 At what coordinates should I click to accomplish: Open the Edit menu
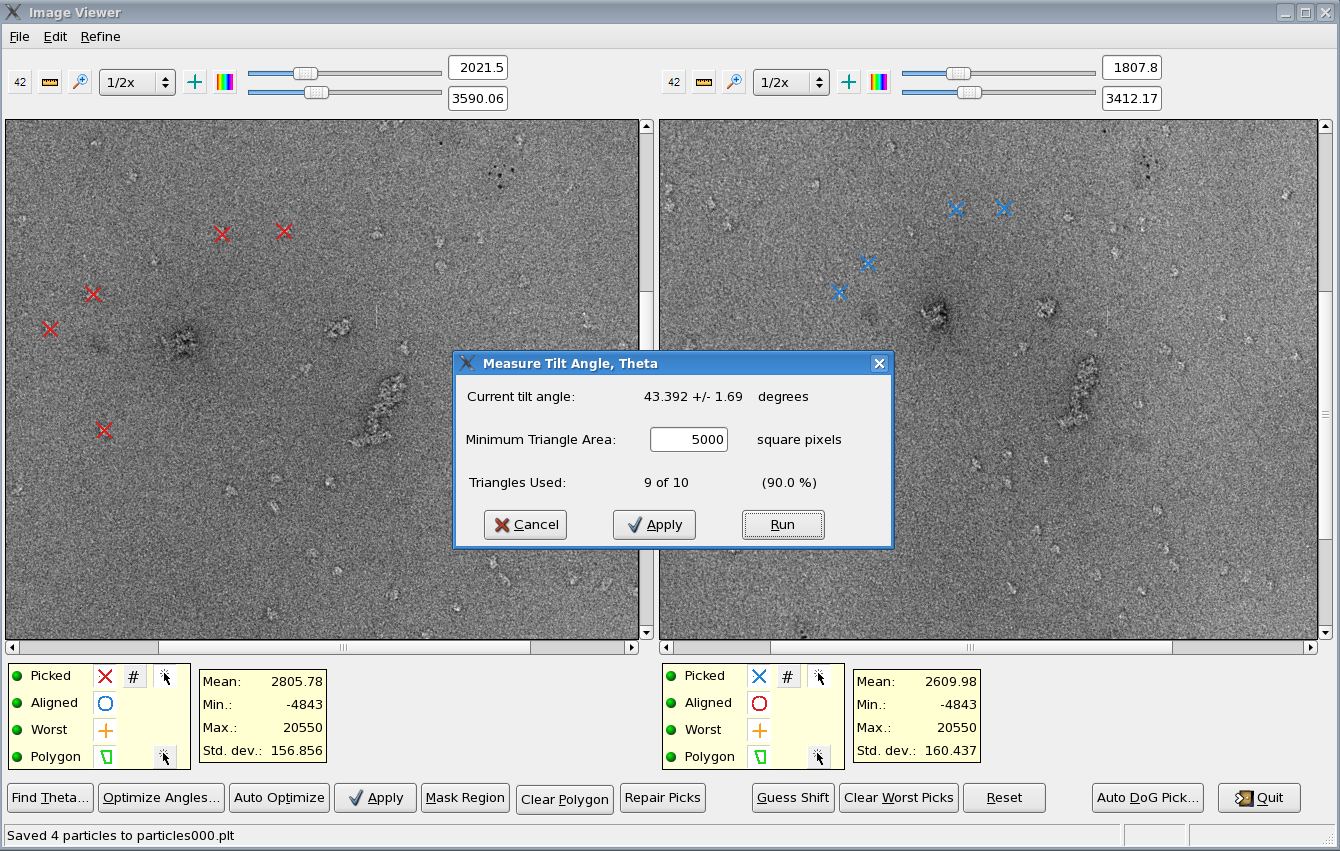[x=55, y=36]
